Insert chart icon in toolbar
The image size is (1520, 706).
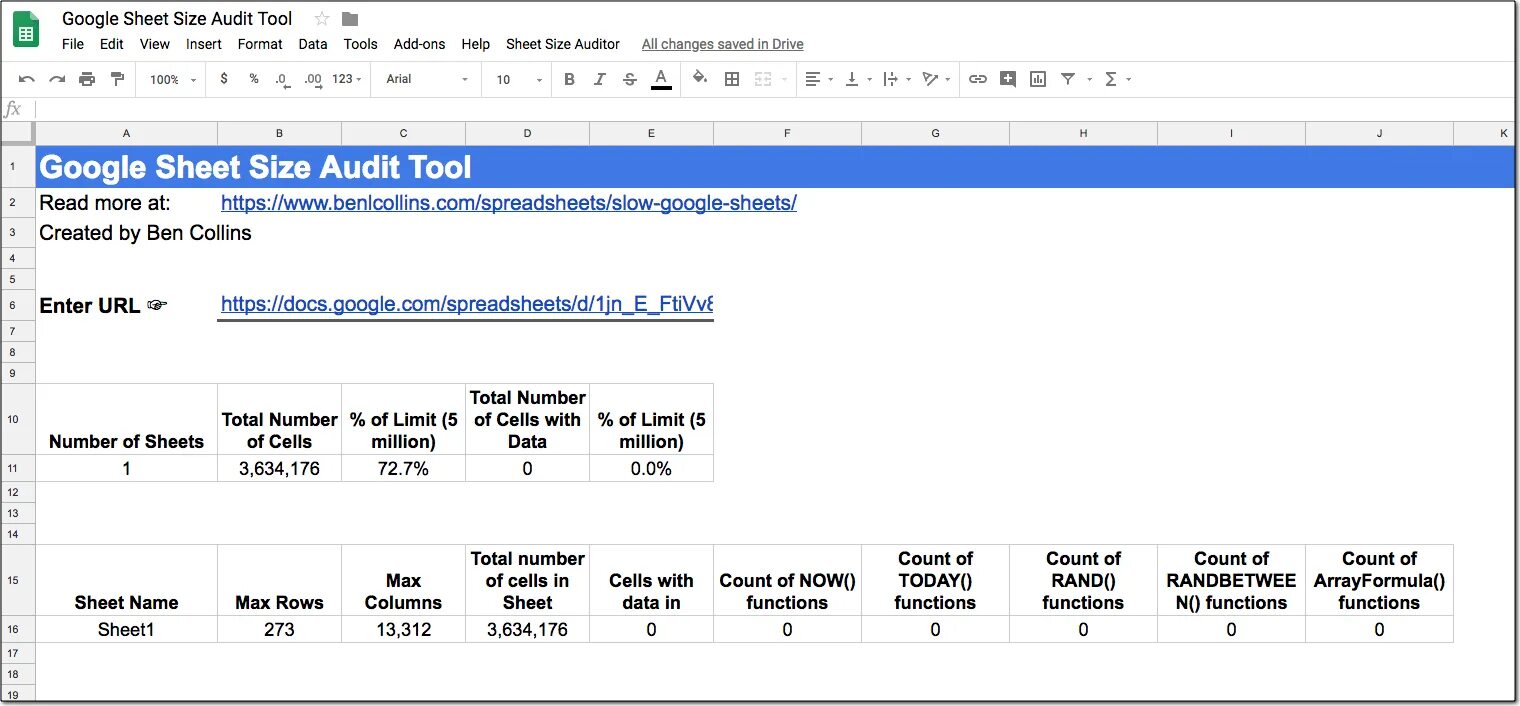coord(1038,79)
